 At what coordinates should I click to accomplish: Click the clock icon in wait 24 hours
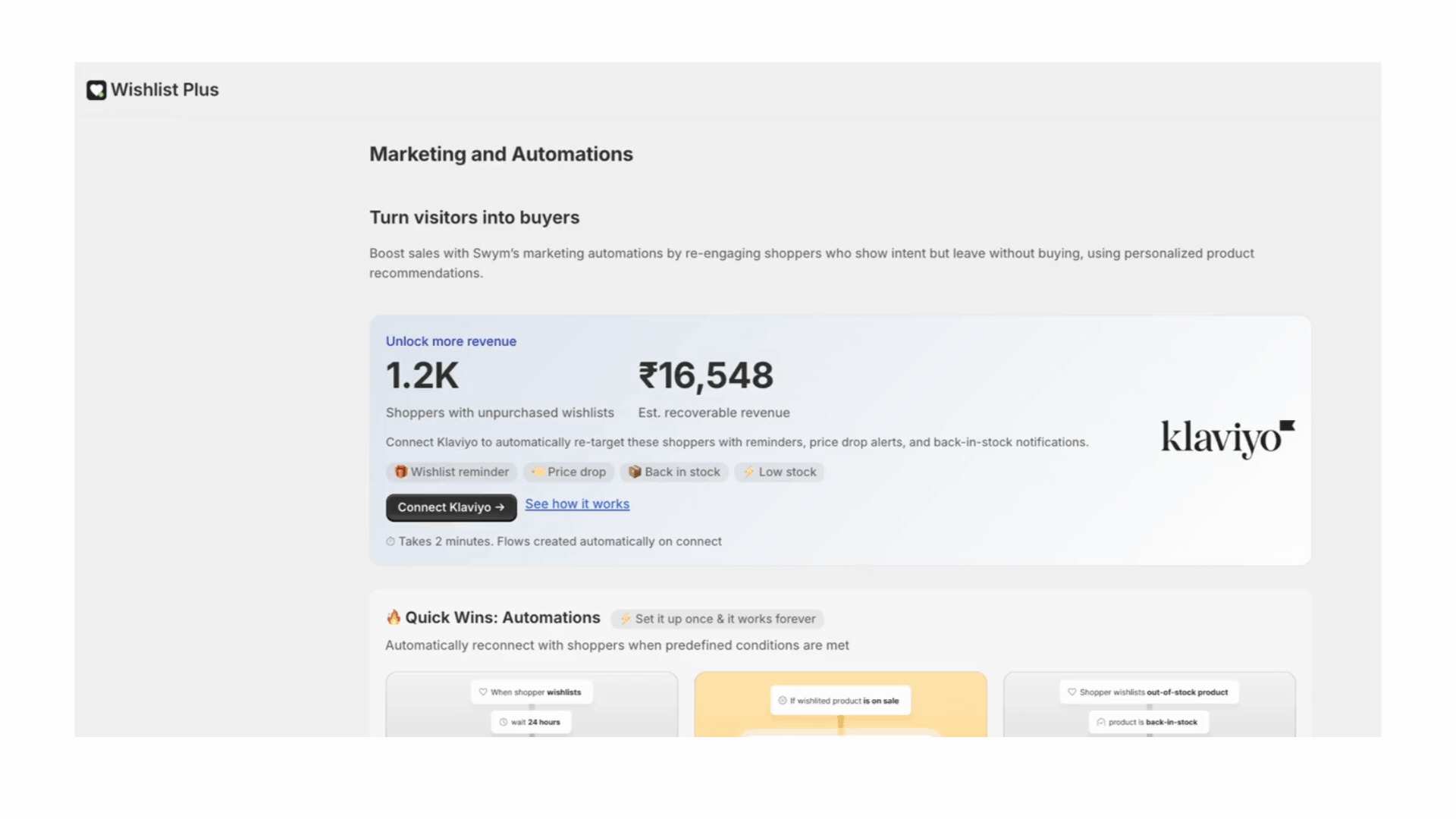point(504,722)
